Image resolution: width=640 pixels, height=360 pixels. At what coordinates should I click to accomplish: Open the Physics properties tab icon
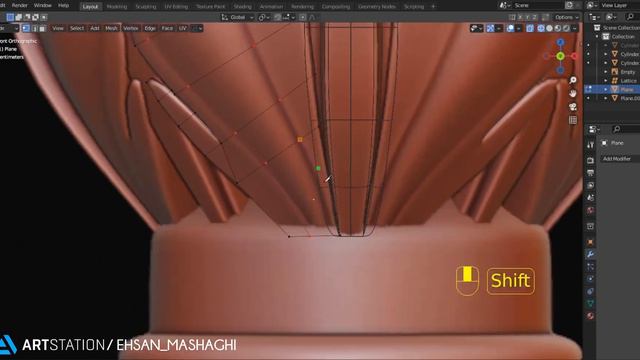click(591, 279)
